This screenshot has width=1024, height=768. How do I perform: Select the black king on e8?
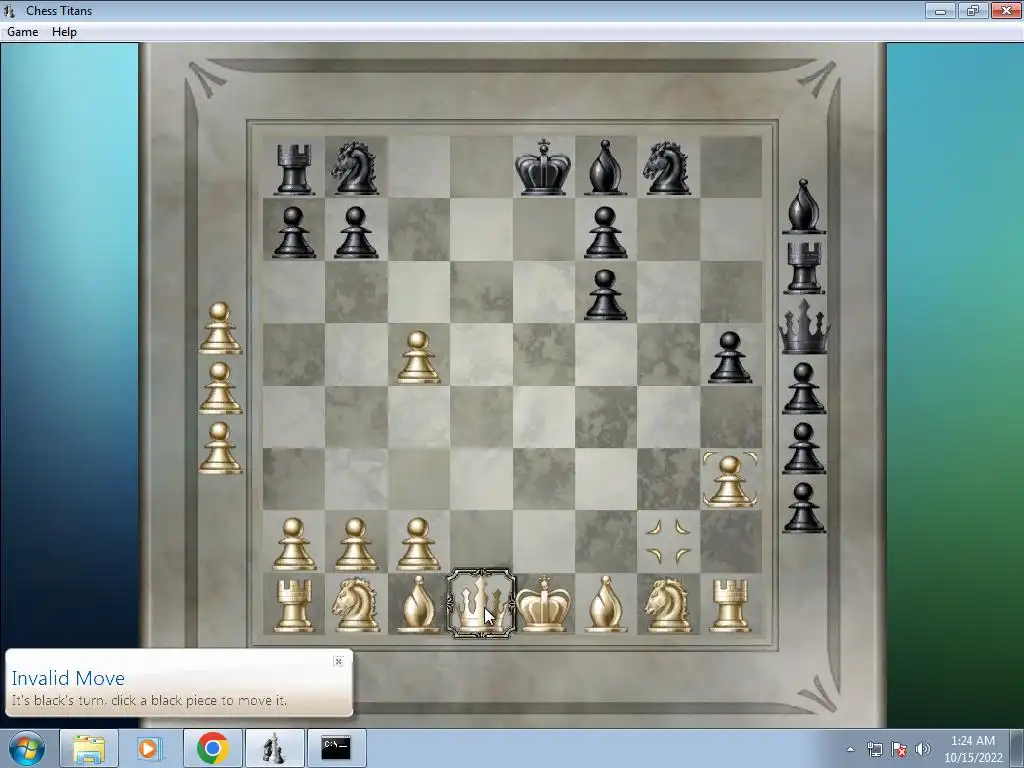[543, 167]
